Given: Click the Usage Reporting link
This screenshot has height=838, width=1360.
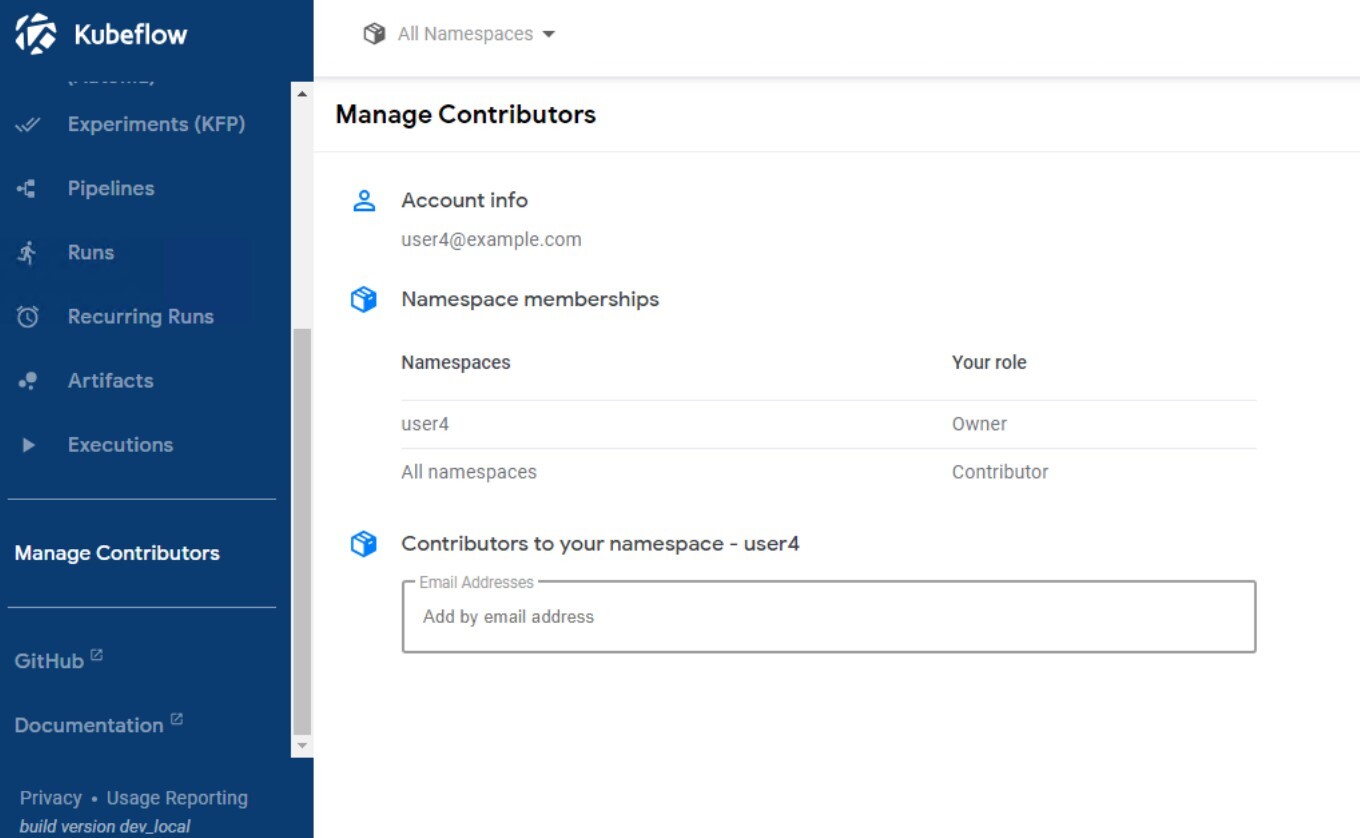Looking at the screenshot, I should coord(179,797).
